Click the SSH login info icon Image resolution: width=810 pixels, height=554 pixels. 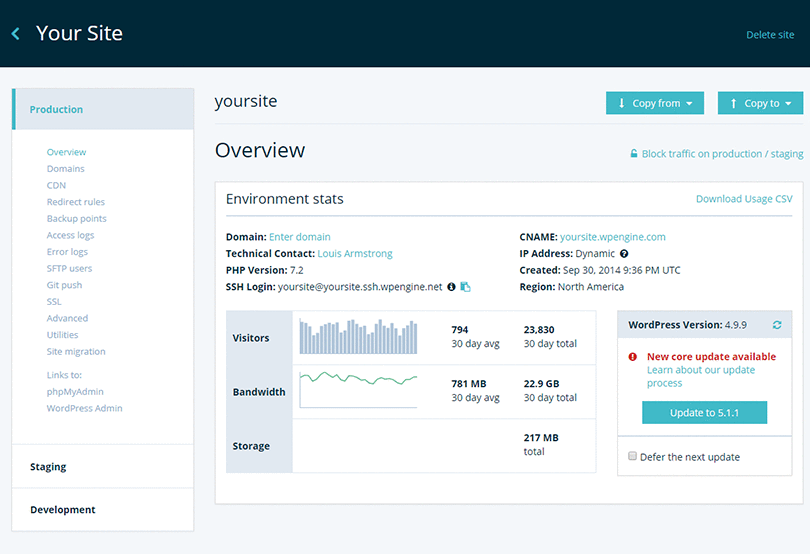[x=451, y=287]
